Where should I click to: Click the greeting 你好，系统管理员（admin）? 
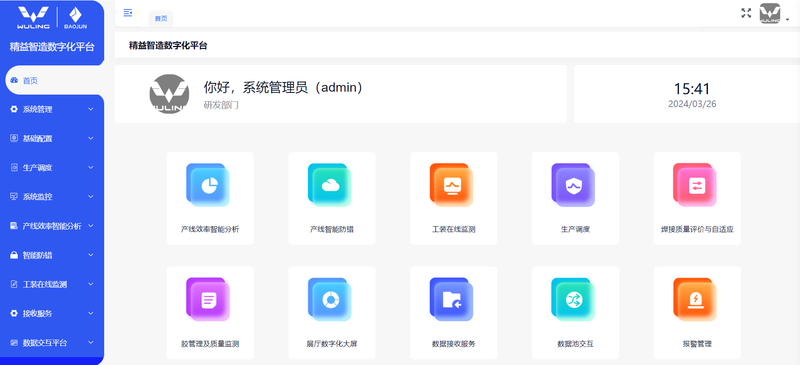[284, 87]
